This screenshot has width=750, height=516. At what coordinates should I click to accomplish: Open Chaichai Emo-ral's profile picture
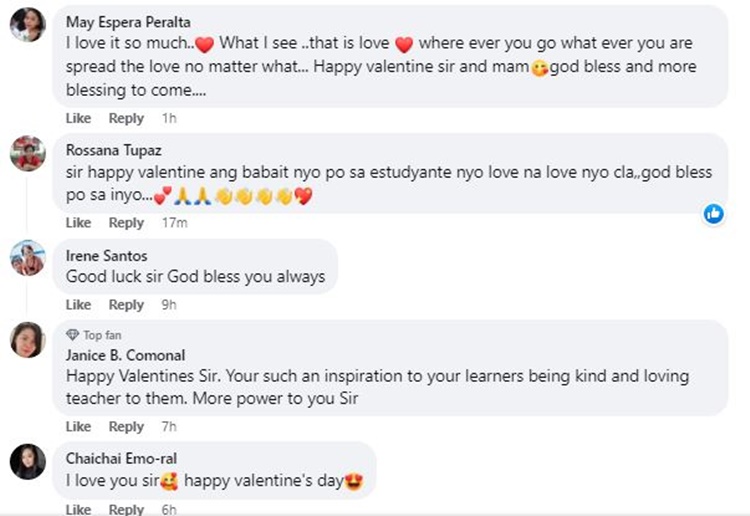[x=27, y=461]
